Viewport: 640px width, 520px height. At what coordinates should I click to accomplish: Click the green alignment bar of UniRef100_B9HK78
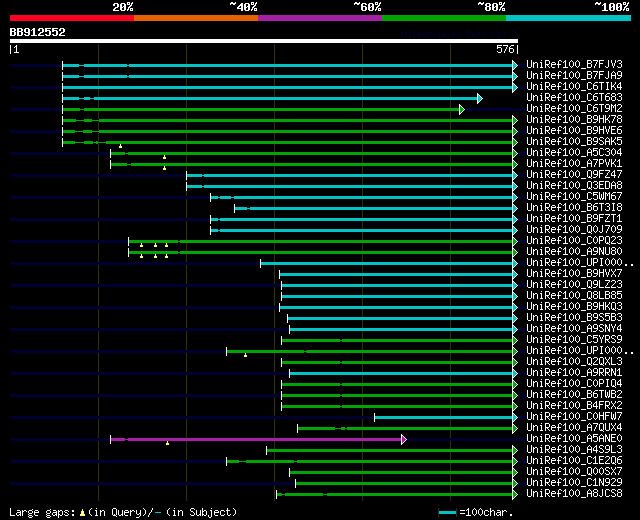(287, 120)
